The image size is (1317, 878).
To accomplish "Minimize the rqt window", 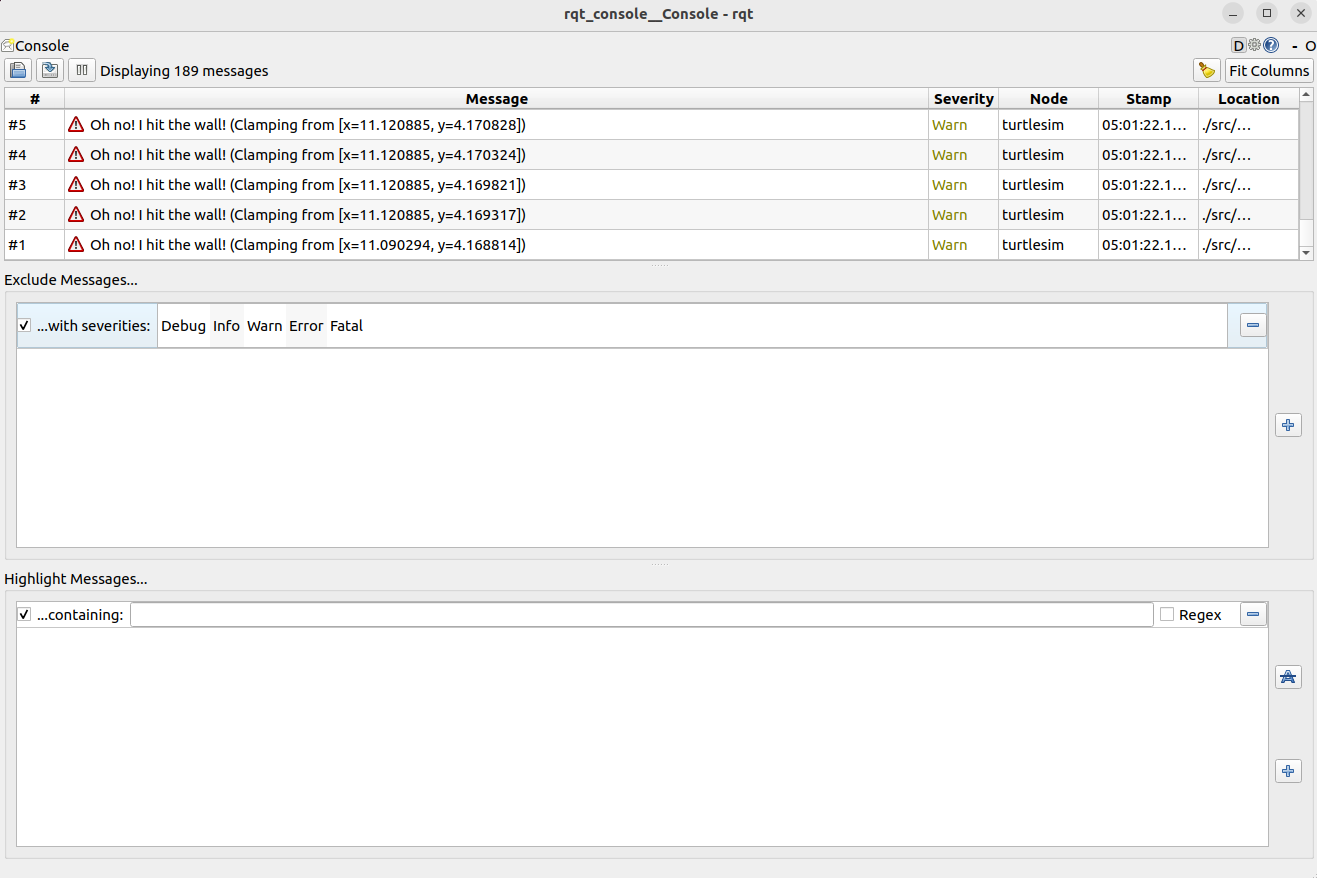I will tap(1233, 13).
